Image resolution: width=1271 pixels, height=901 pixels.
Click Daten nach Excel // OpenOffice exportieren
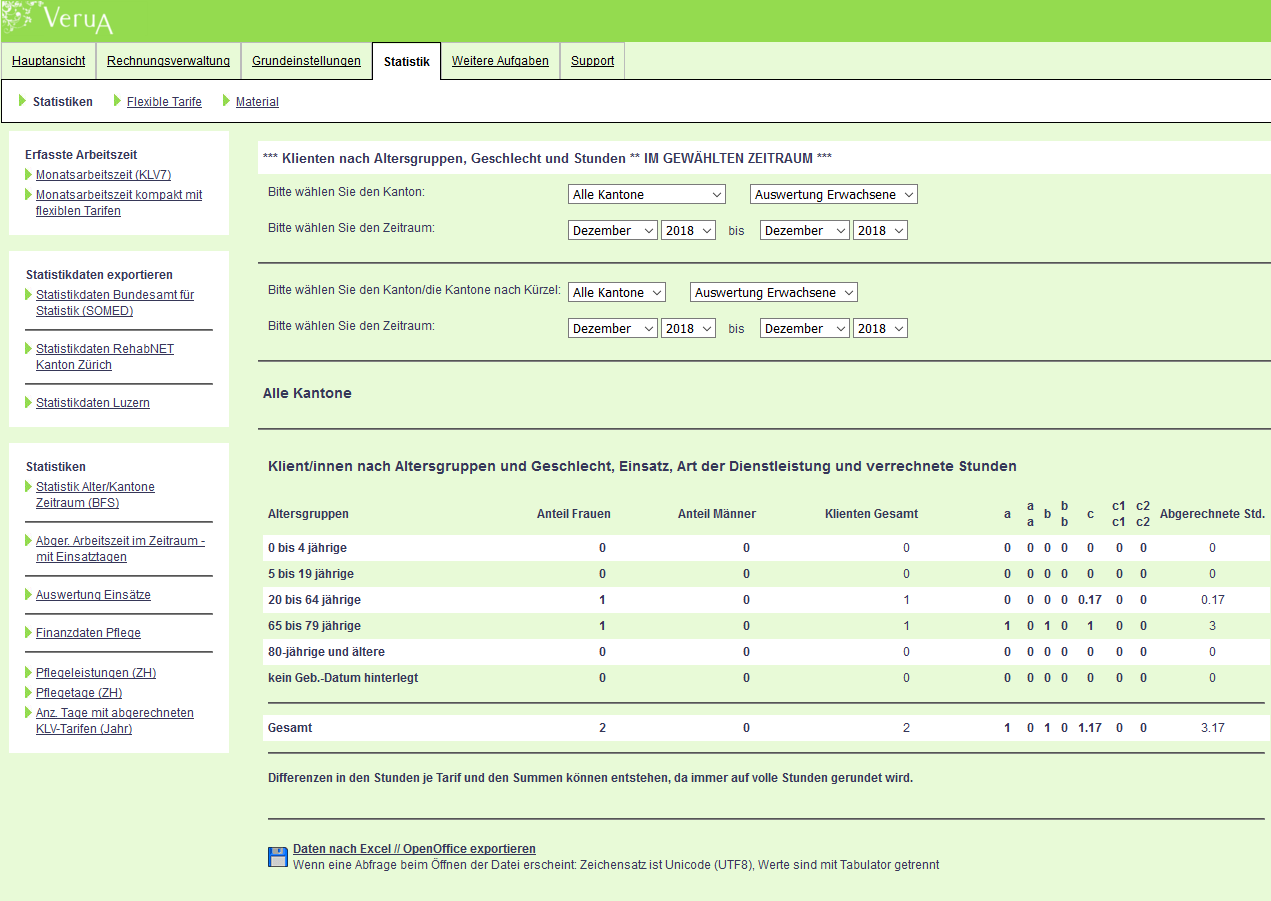point(414,849)
